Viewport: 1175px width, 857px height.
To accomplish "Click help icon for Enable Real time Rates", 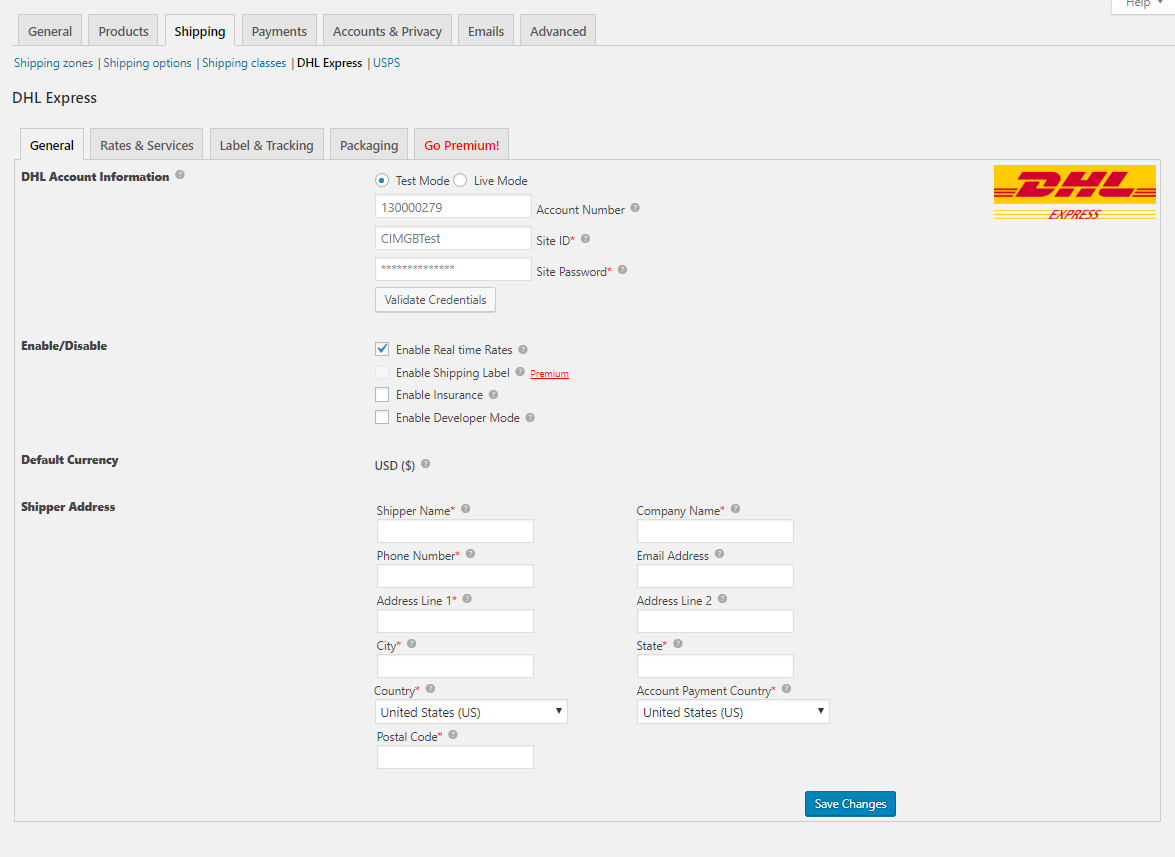I will [x=523, y=350].
